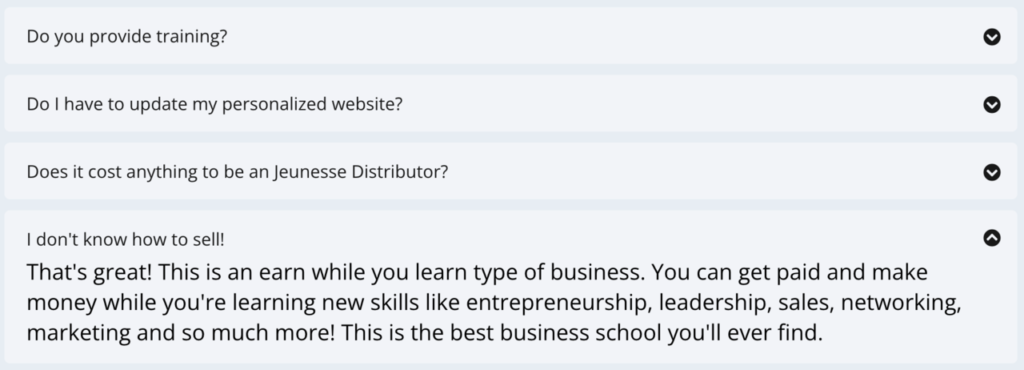The width and height of the screenshot is (1024, 370).
Task: Click the chevron beside the personalized website question
Action: coord(991,104)
